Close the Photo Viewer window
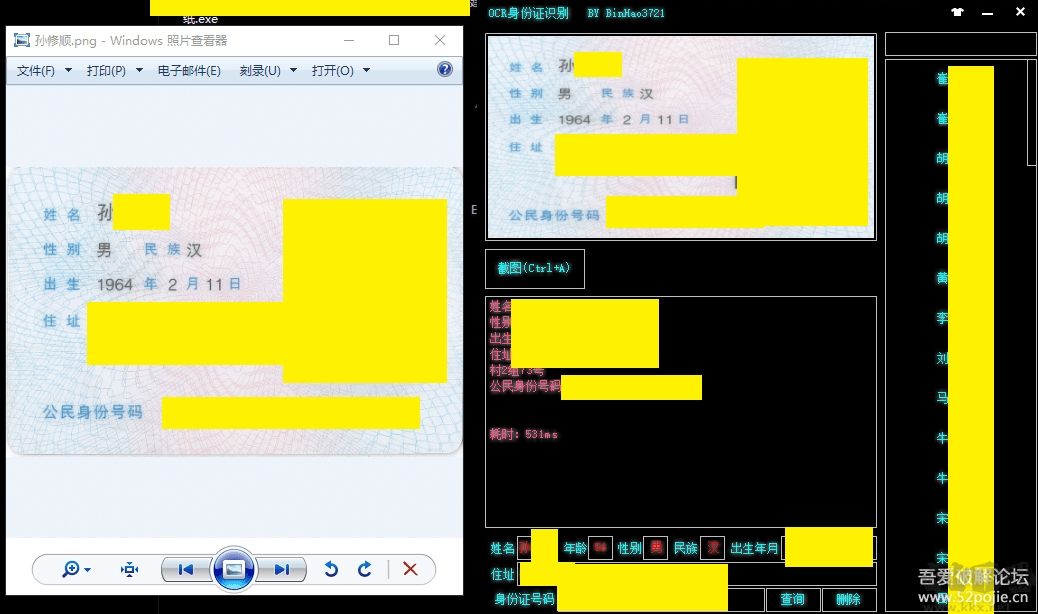1038x614 pixels. coord(440,40)
